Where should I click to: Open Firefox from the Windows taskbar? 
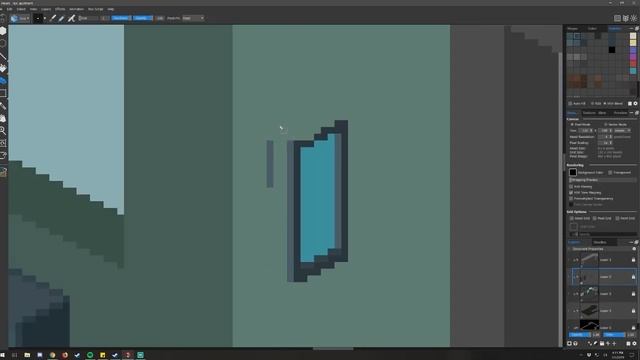click(65, 355)
